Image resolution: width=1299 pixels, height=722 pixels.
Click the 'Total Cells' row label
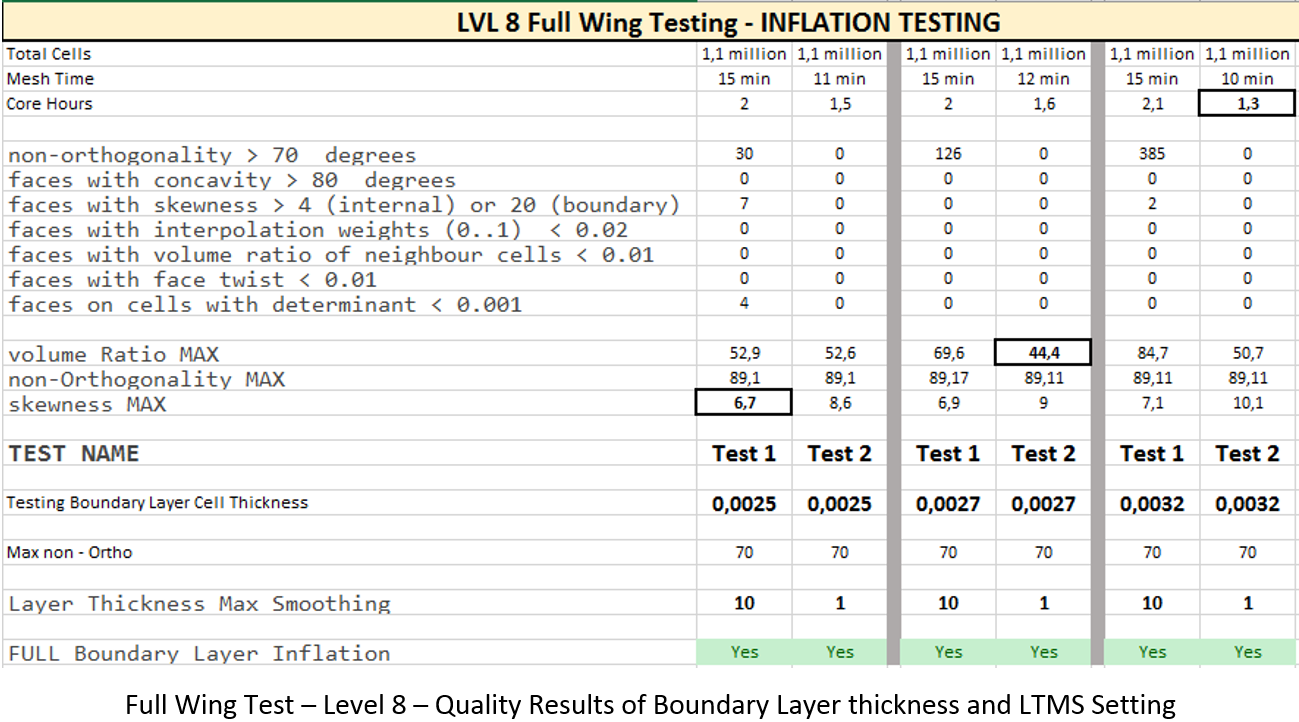[49, 54]
